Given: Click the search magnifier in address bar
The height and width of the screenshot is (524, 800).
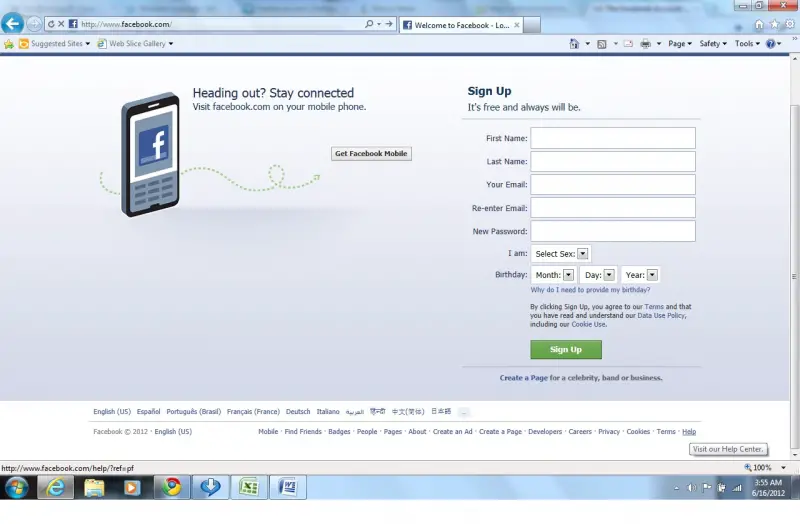Looking at the screenshot, I should tap(369, 24).
